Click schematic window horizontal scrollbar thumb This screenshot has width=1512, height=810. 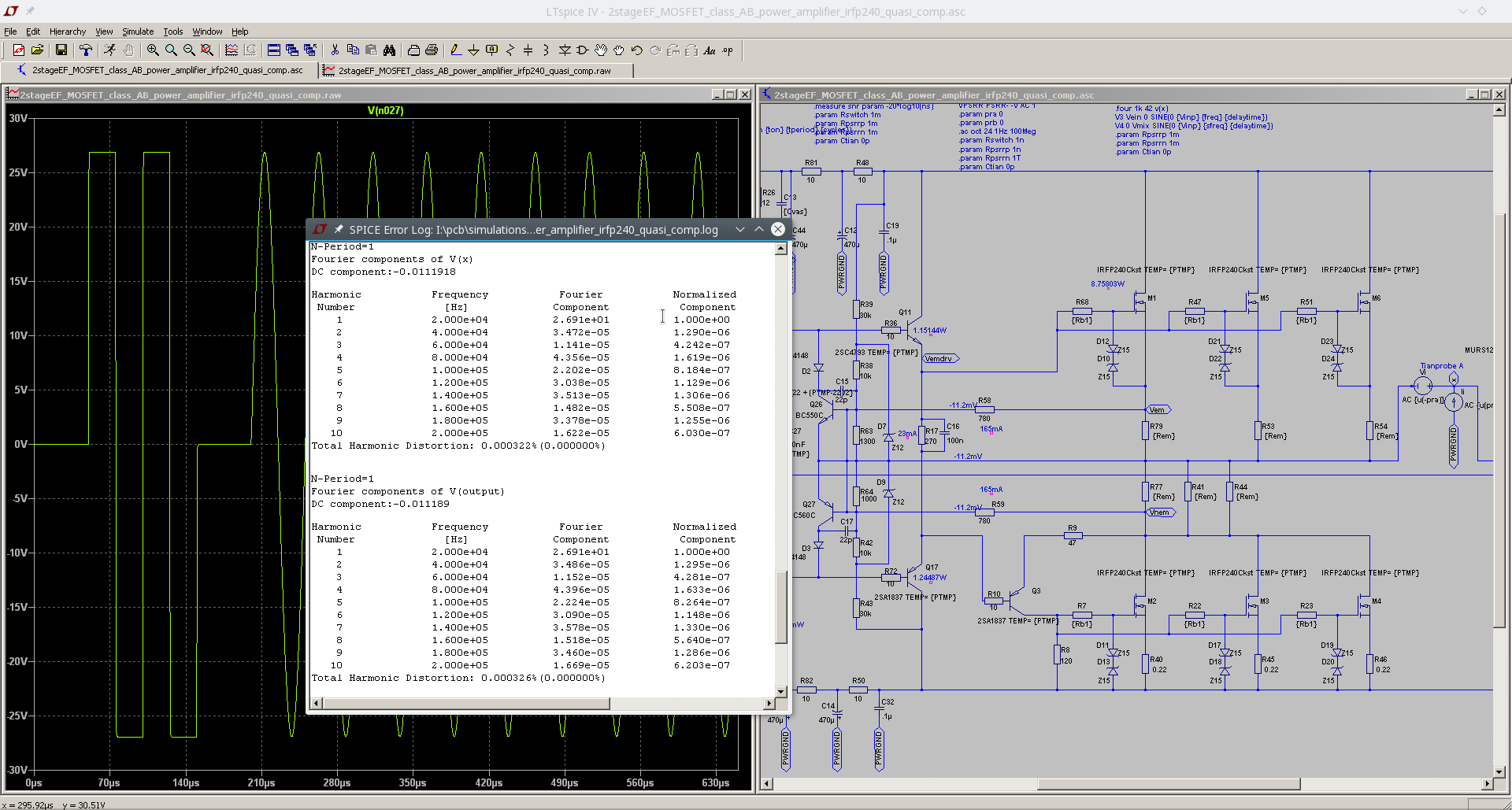[1169, 784]
